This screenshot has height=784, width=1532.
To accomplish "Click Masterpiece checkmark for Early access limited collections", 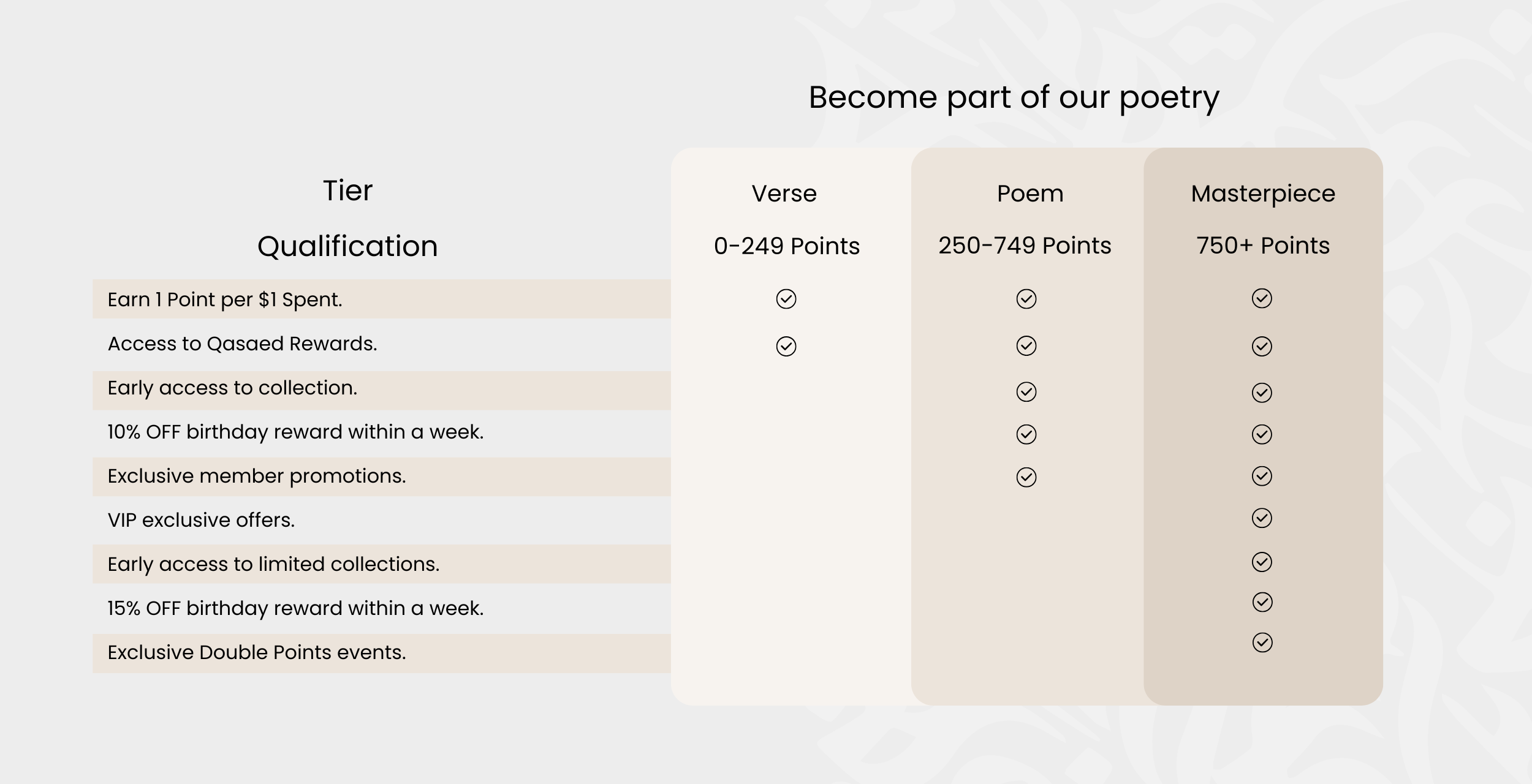I will point(1262,562).
